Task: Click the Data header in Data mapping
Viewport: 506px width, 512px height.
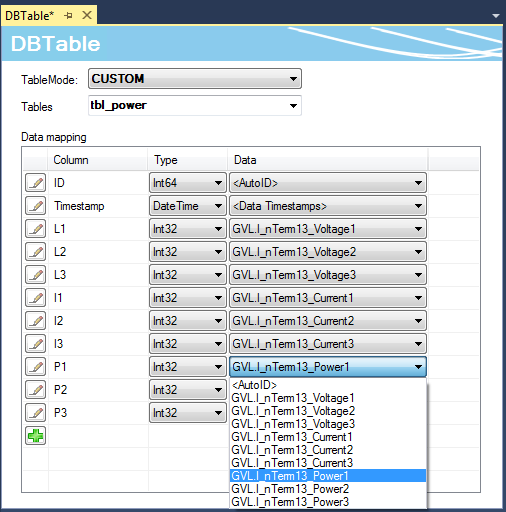Action: point(328,160)
